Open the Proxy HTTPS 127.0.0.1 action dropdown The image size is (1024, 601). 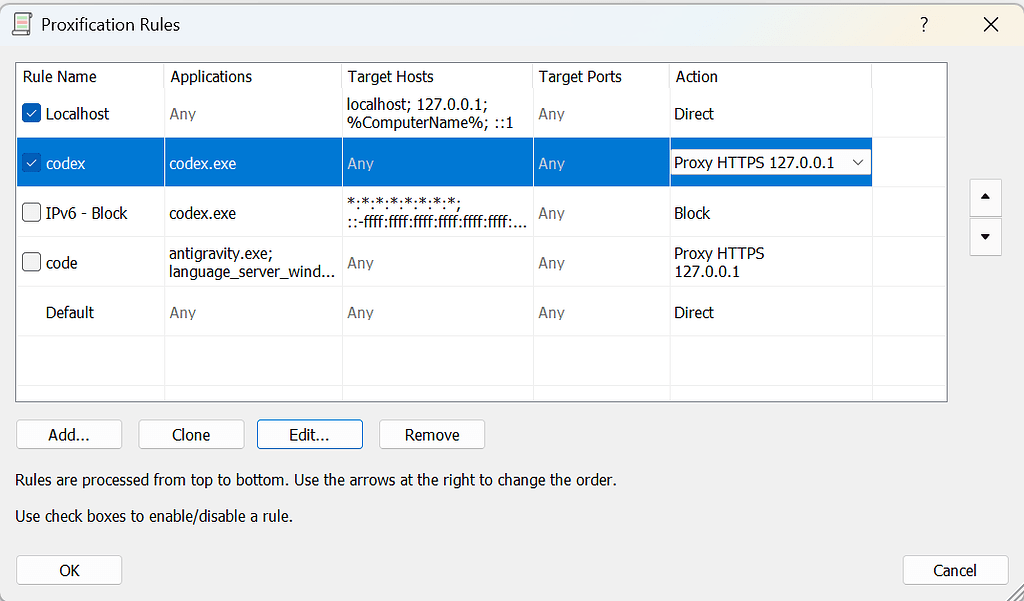pyautogui.click(x=771, y=163)
